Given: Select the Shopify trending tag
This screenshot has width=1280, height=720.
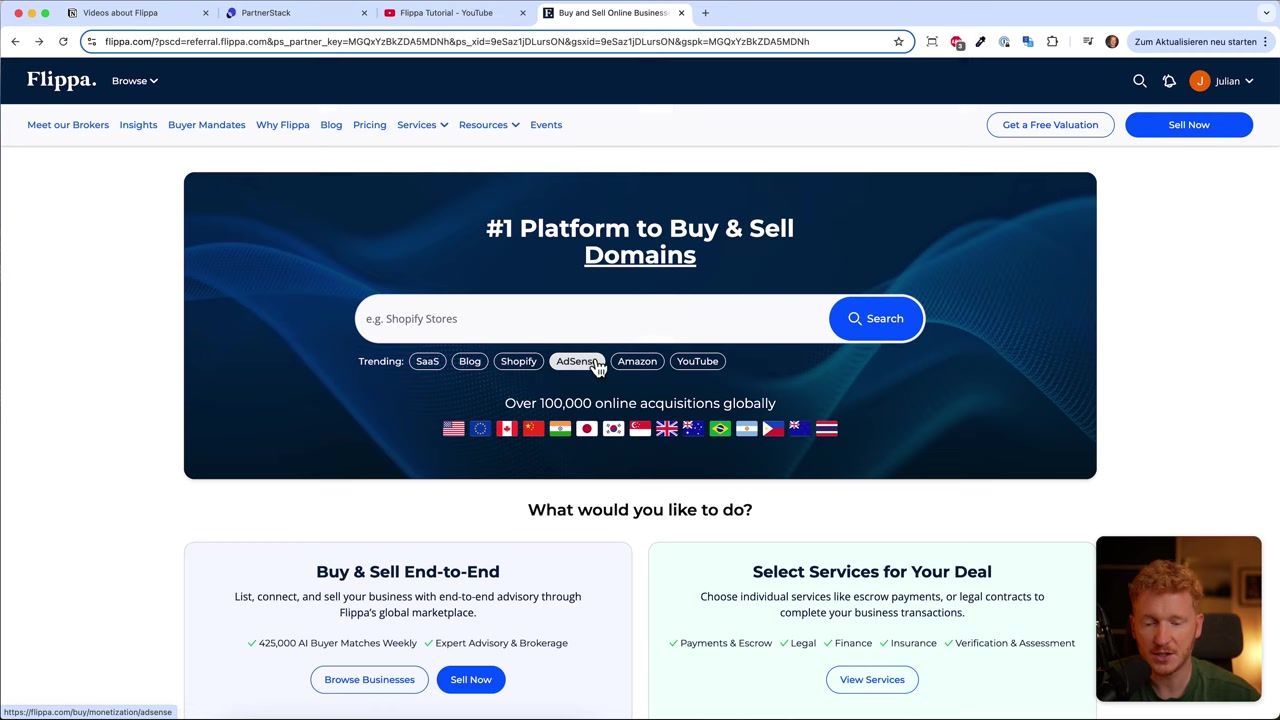Looking at the screenshot, I should pos(518,361).
